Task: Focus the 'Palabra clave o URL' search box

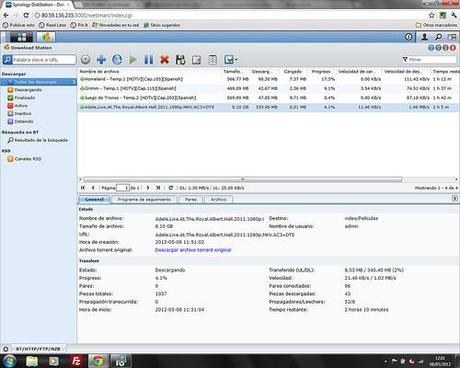Action: pyautogui.click(x=44, y=60)
